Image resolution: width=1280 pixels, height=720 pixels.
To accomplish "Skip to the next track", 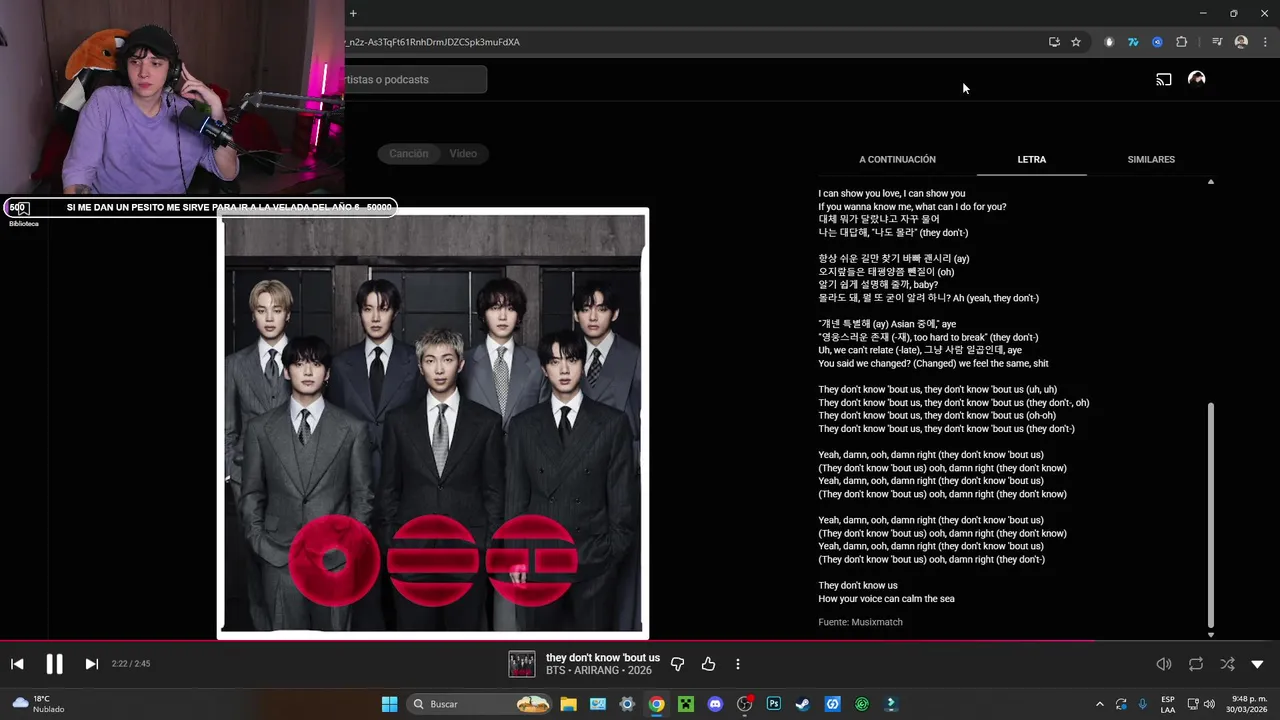I will click(91, 664).
